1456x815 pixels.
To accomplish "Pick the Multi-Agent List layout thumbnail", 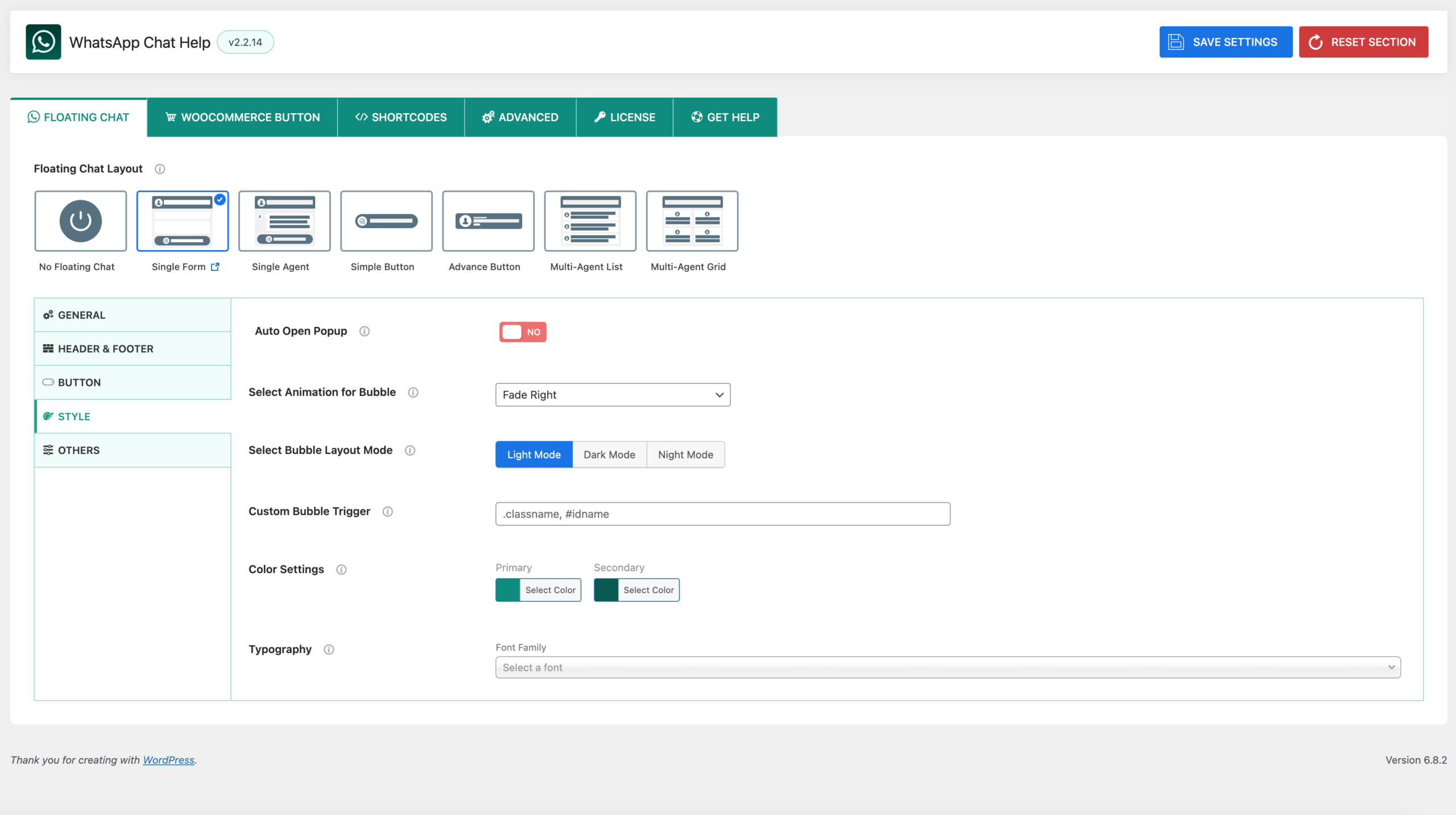I will tap(590, 221).
